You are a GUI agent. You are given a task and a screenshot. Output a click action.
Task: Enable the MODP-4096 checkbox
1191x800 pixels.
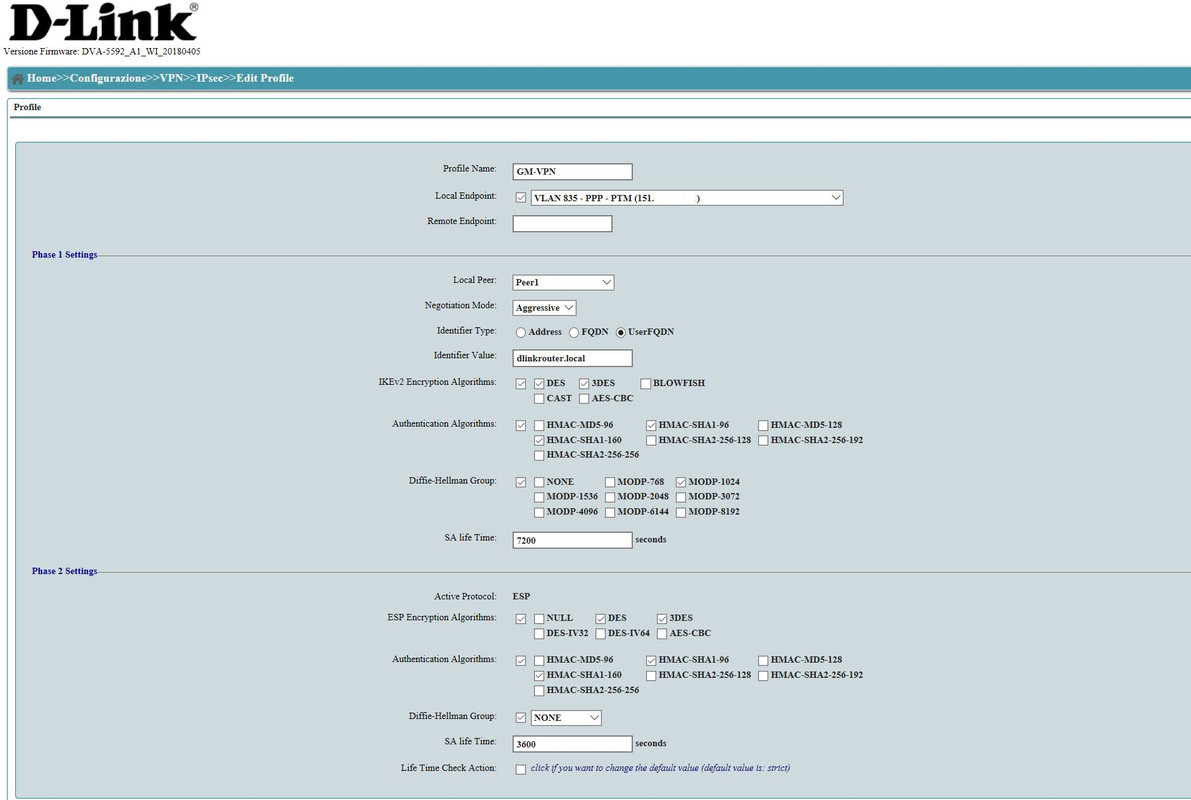pos(539,513)
